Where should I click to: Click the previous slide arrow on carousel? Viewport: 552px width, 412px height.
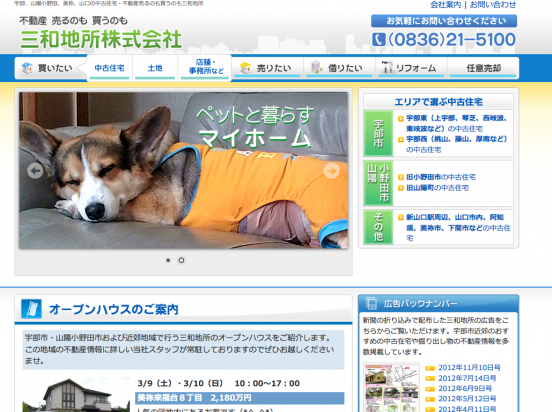35,171
